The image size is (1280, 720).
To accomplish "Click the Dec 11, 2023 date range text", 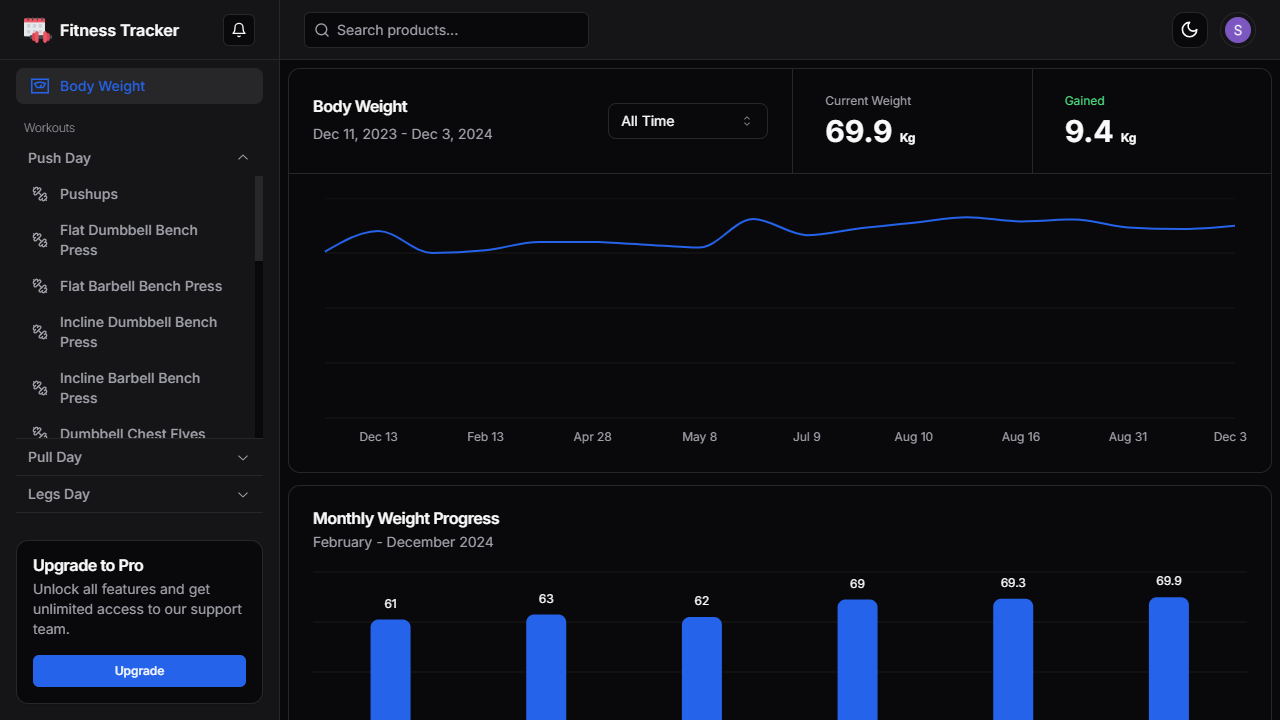I will tap(402, 134).
